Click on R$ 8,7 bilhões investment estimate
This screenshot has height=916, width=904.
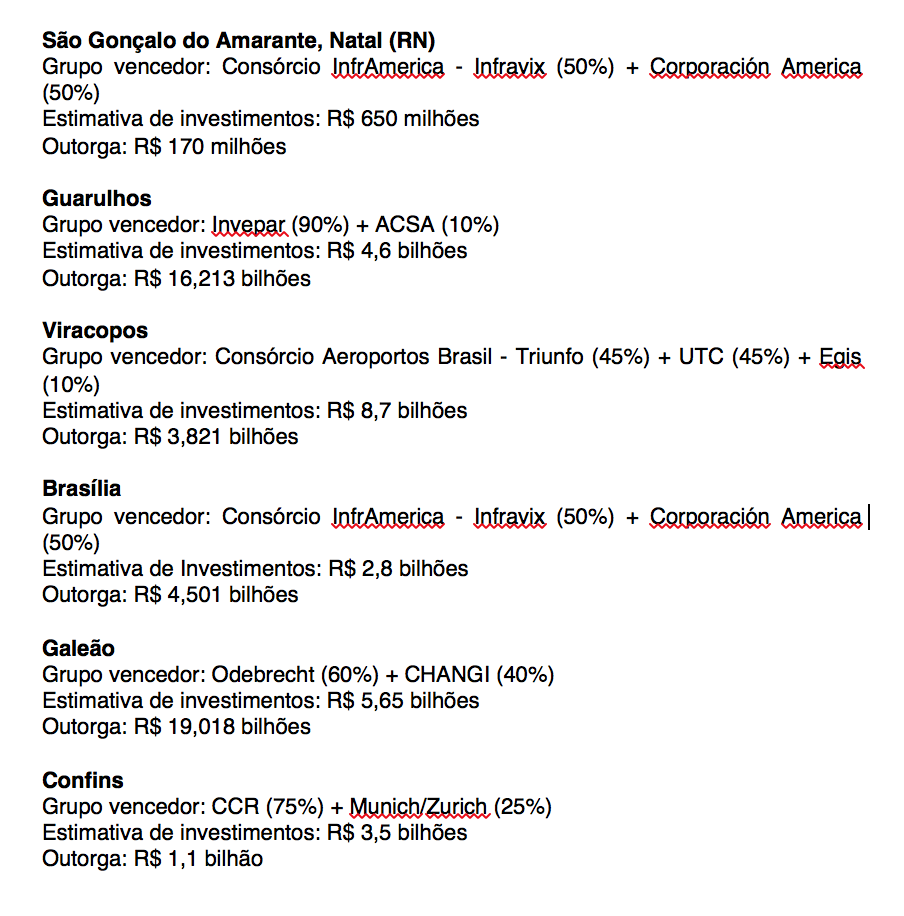tap(397, 411)
